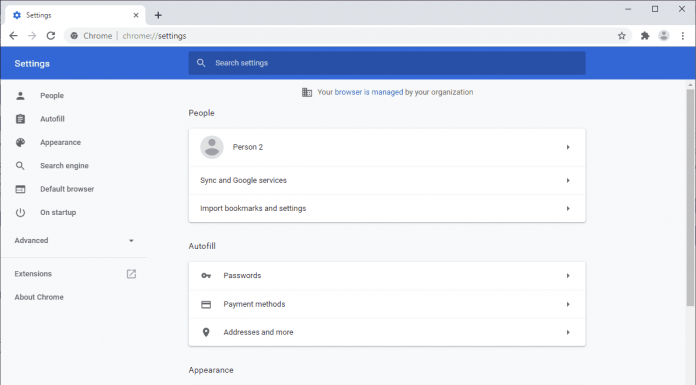Viewport: 696px width, 385px height.
Task: Open the profile avatar menu in toolbar
Action: point(664,36)
